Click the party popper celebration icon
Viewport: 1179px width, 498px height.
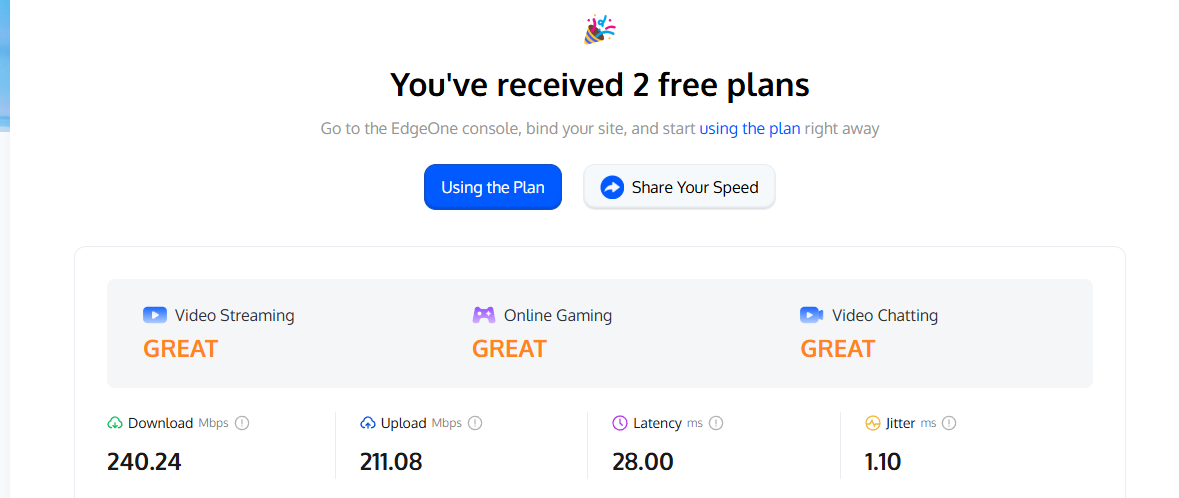click(599, 29)
